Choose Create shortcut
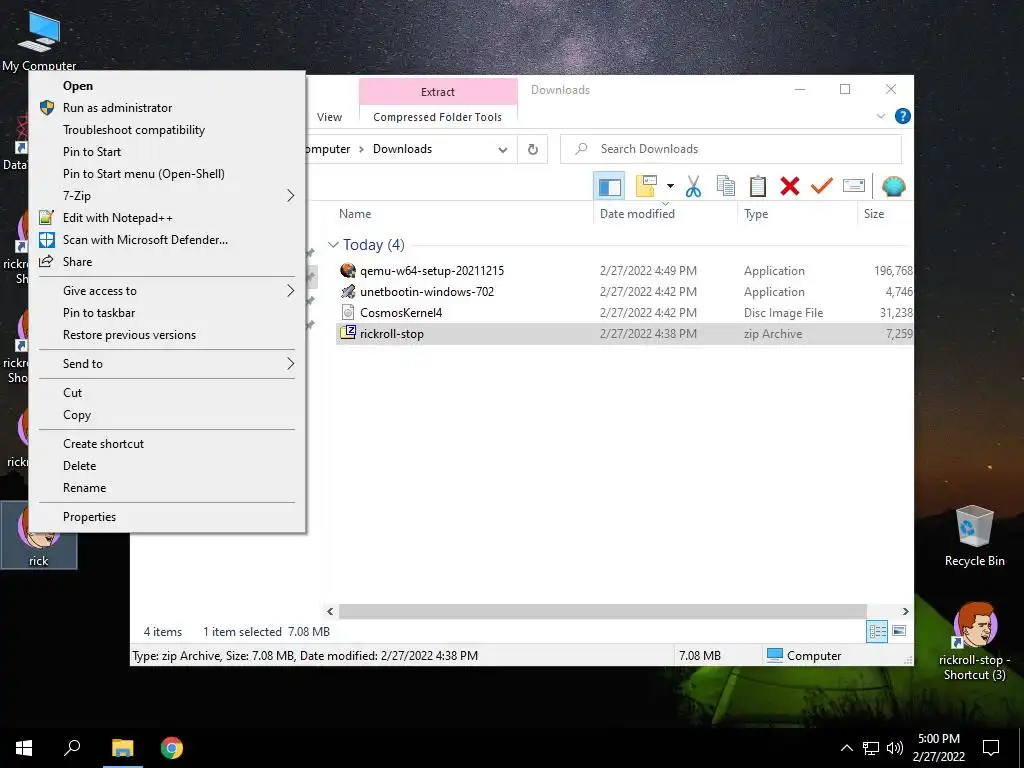 (167, 443)
